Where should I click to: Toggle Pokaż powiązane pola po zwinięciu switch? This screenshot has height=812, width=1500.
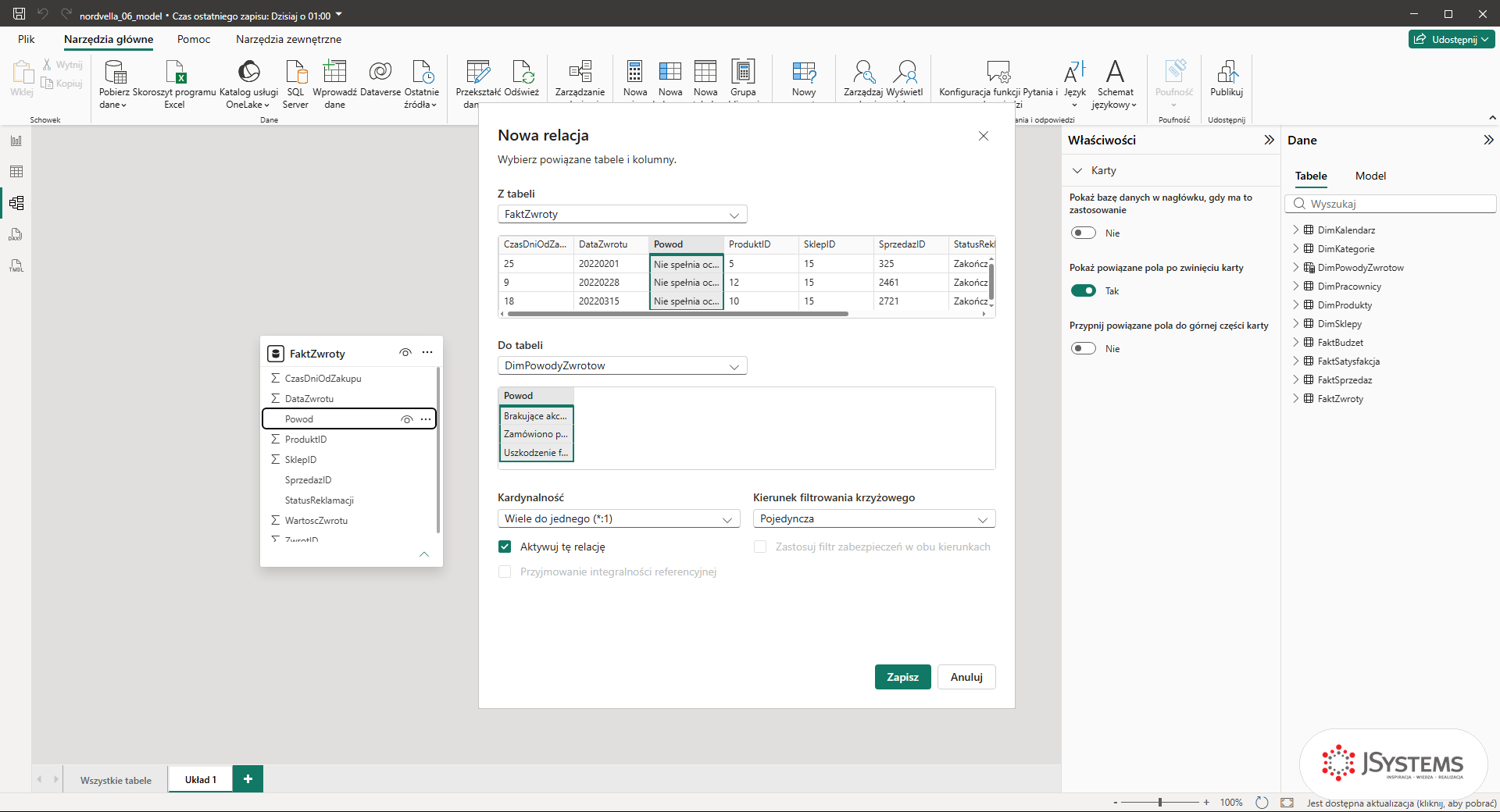coord(1084,290)
